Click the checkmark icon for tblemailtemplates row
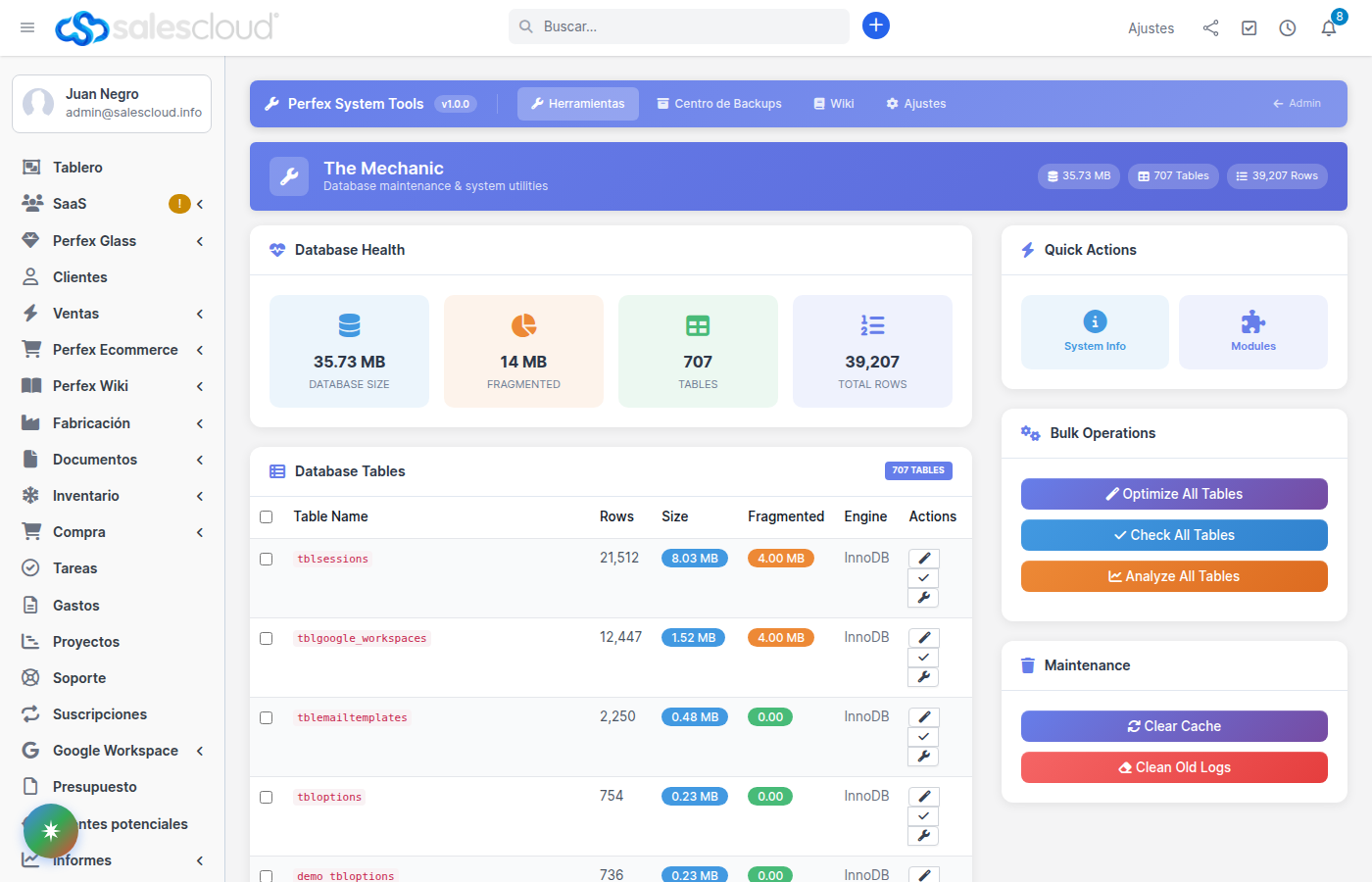Screen dimensions: 1372x882 923,737
